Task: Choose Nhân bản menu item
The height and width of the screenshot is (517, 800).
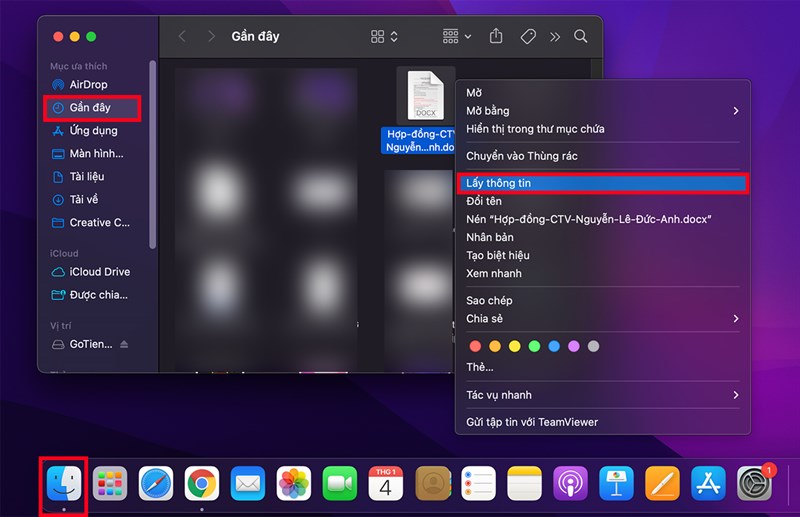Action: (x=603, y=237)
